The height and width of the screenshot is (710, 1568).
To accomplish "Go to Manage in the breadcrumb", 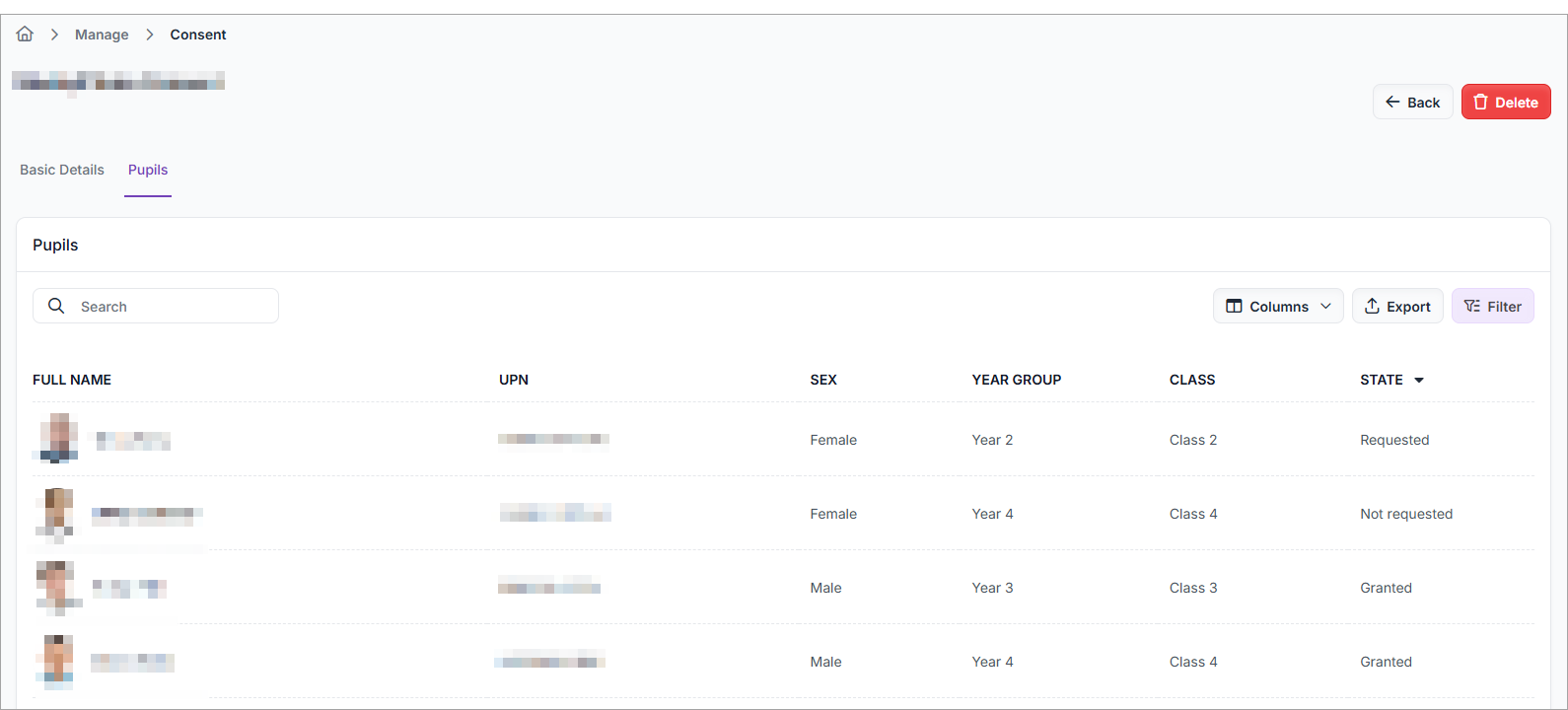I will (102, 35).
